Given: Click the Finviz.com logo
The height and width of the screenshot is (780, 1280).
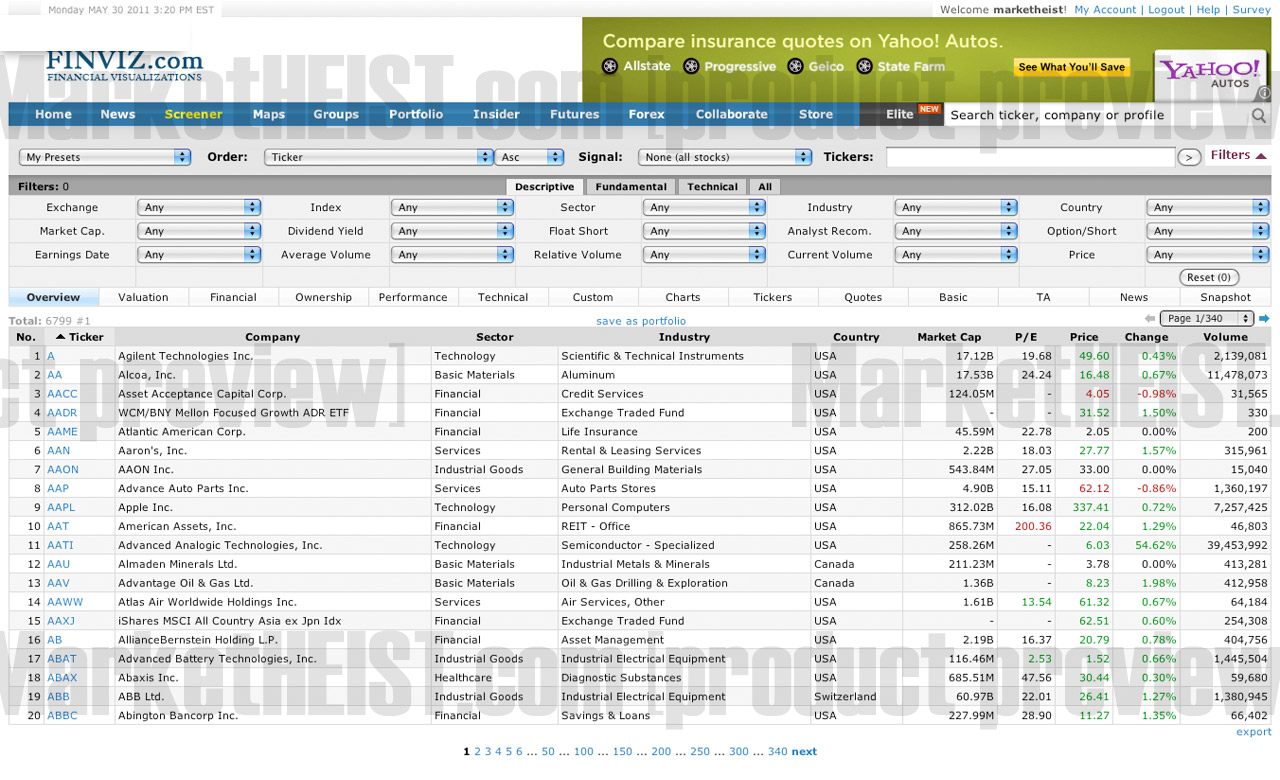Looking at the screenshot, I should pos(124,67).
